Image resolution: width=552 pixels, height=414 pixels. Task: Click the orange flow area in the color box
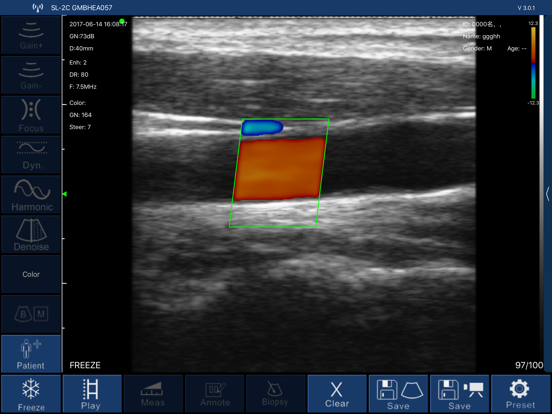pos(280,169)
